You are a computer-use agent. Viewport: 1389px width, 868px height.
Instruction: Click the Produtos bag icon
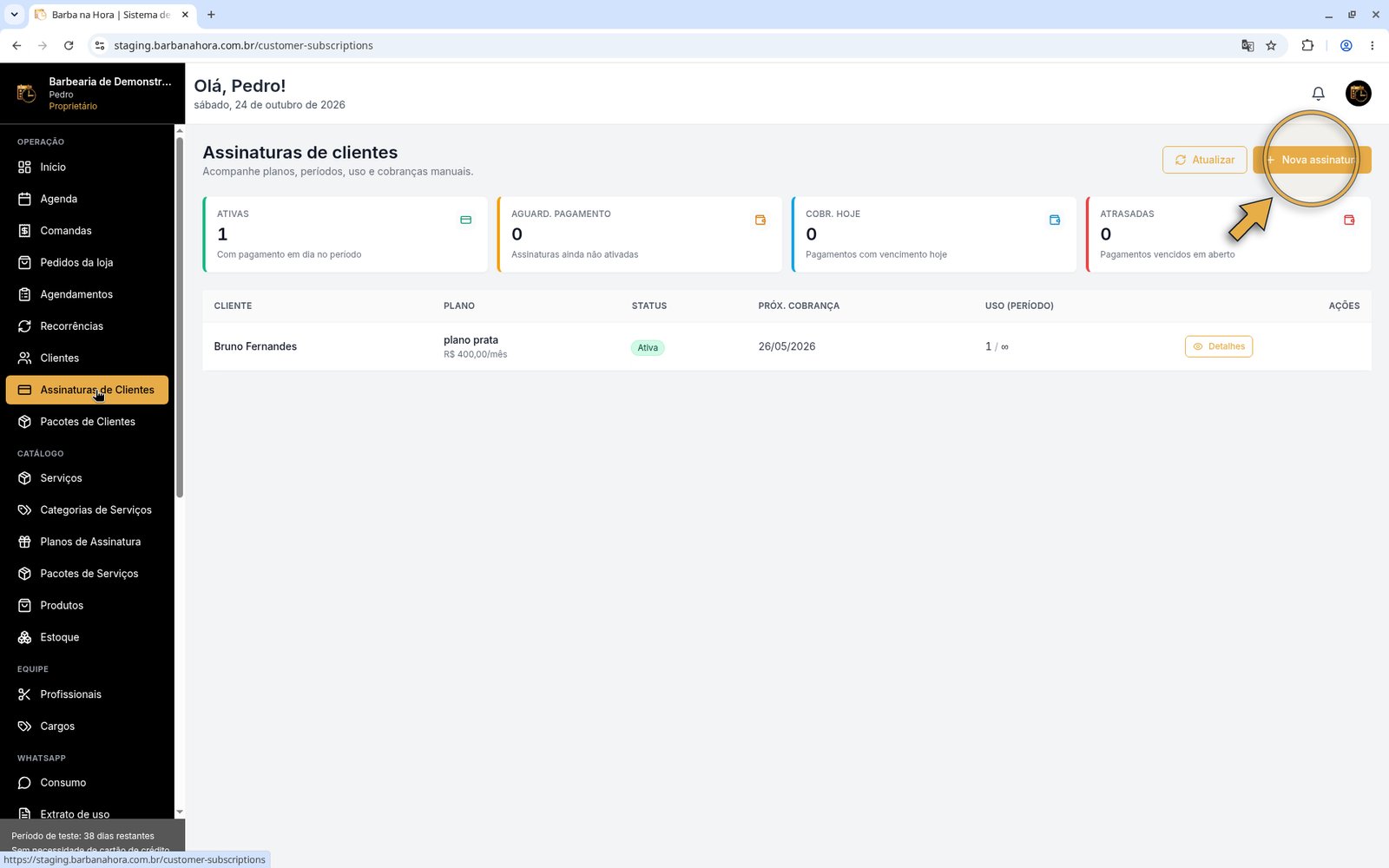point(24,605)
